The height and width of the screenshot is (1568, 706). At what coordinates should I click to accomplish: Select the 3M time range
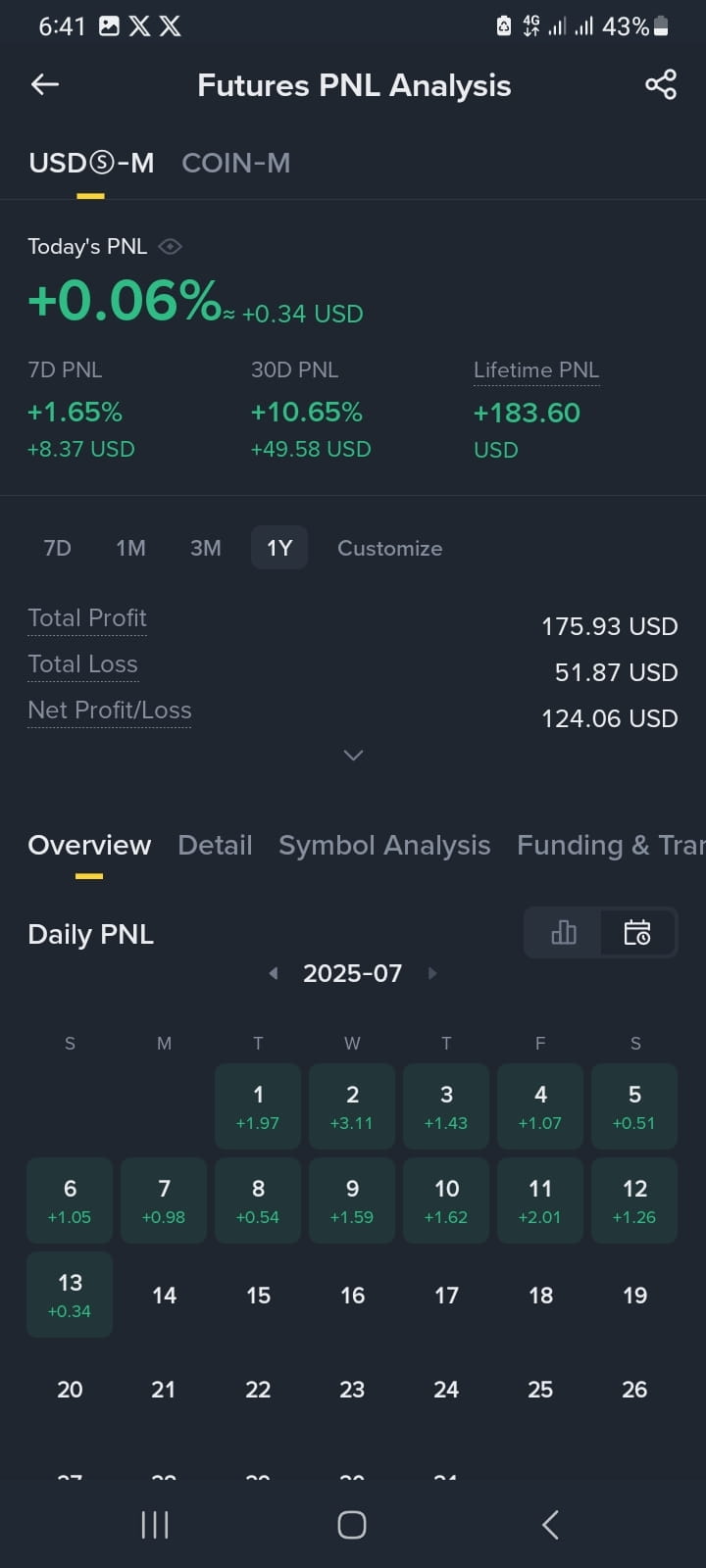205,548
